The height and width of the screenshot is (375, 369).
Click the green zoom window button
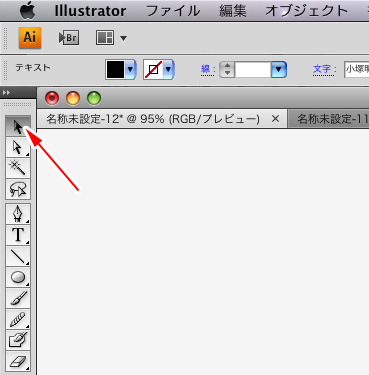(94, 98)
